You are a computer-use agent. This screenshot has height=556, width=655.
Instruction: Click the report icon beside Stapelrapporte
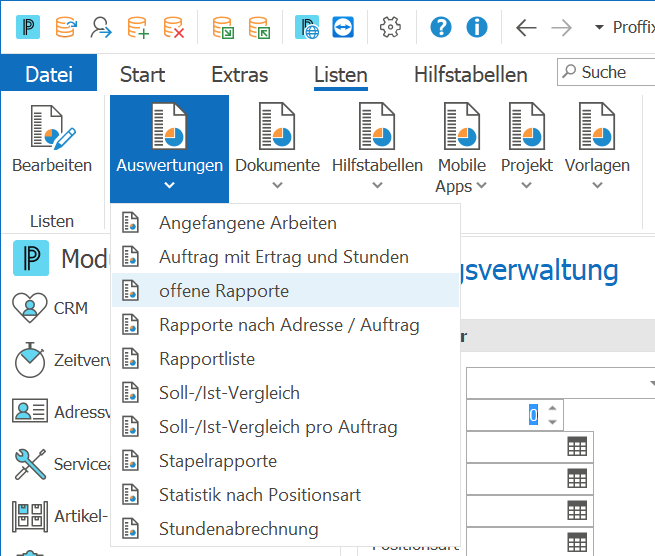tap(130, 461)
